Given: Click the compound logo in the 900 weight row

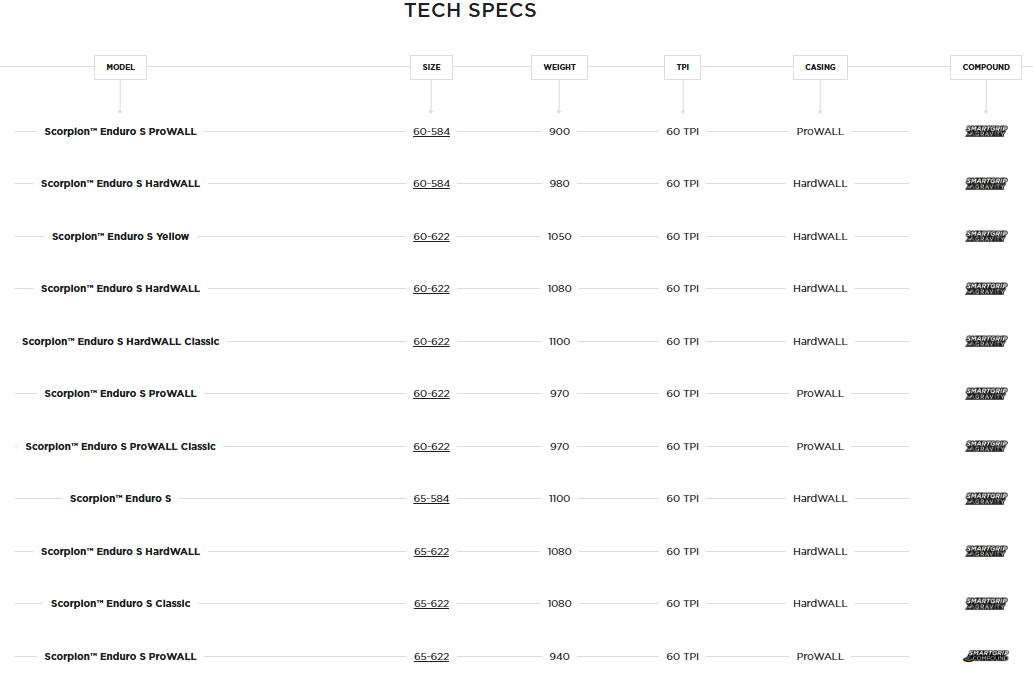Looking at the screenshot, I should 986,132.
